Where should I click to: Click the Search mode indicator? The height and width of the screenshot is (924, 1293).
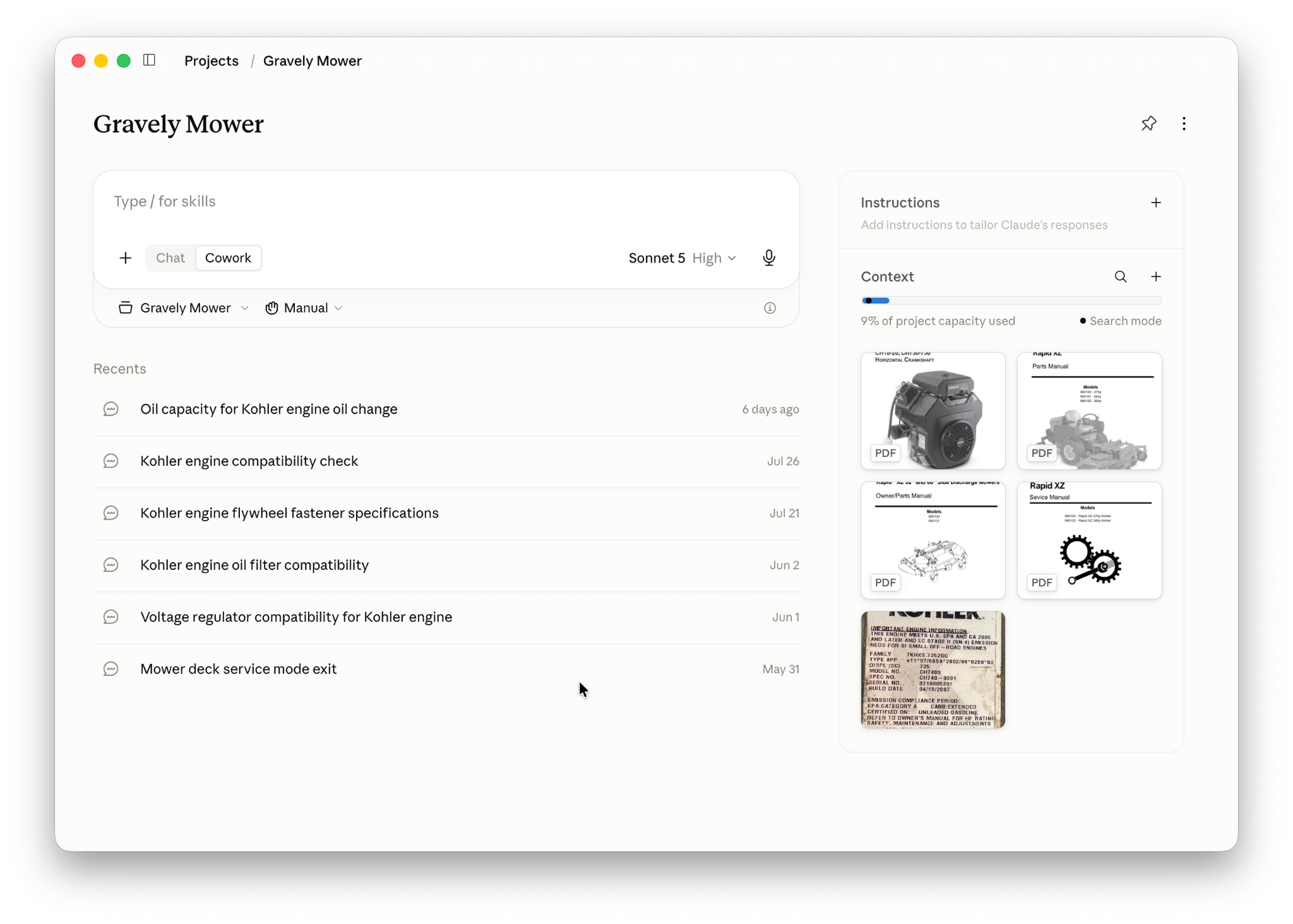[1121, 321]
